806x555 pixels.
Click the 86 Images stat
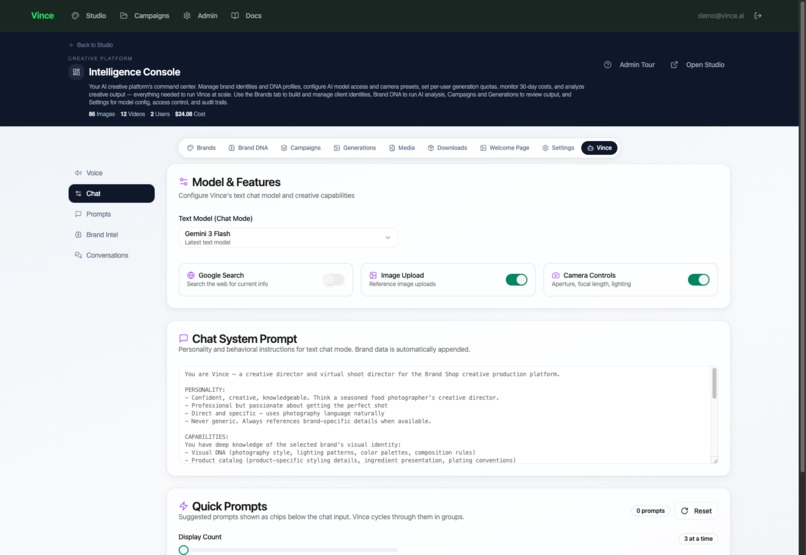click(102, 114)
